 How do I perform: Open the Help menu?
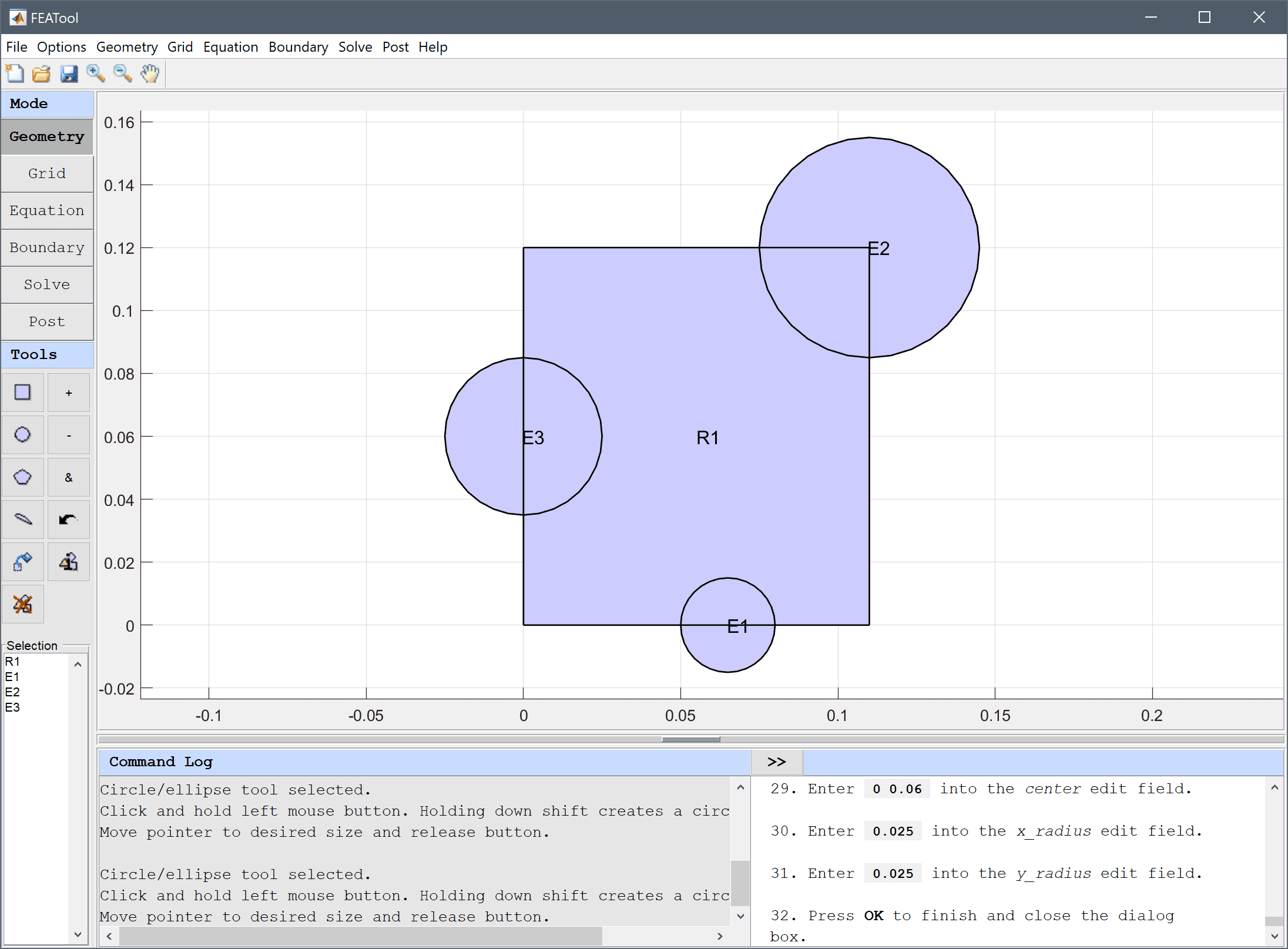[432, 46]
